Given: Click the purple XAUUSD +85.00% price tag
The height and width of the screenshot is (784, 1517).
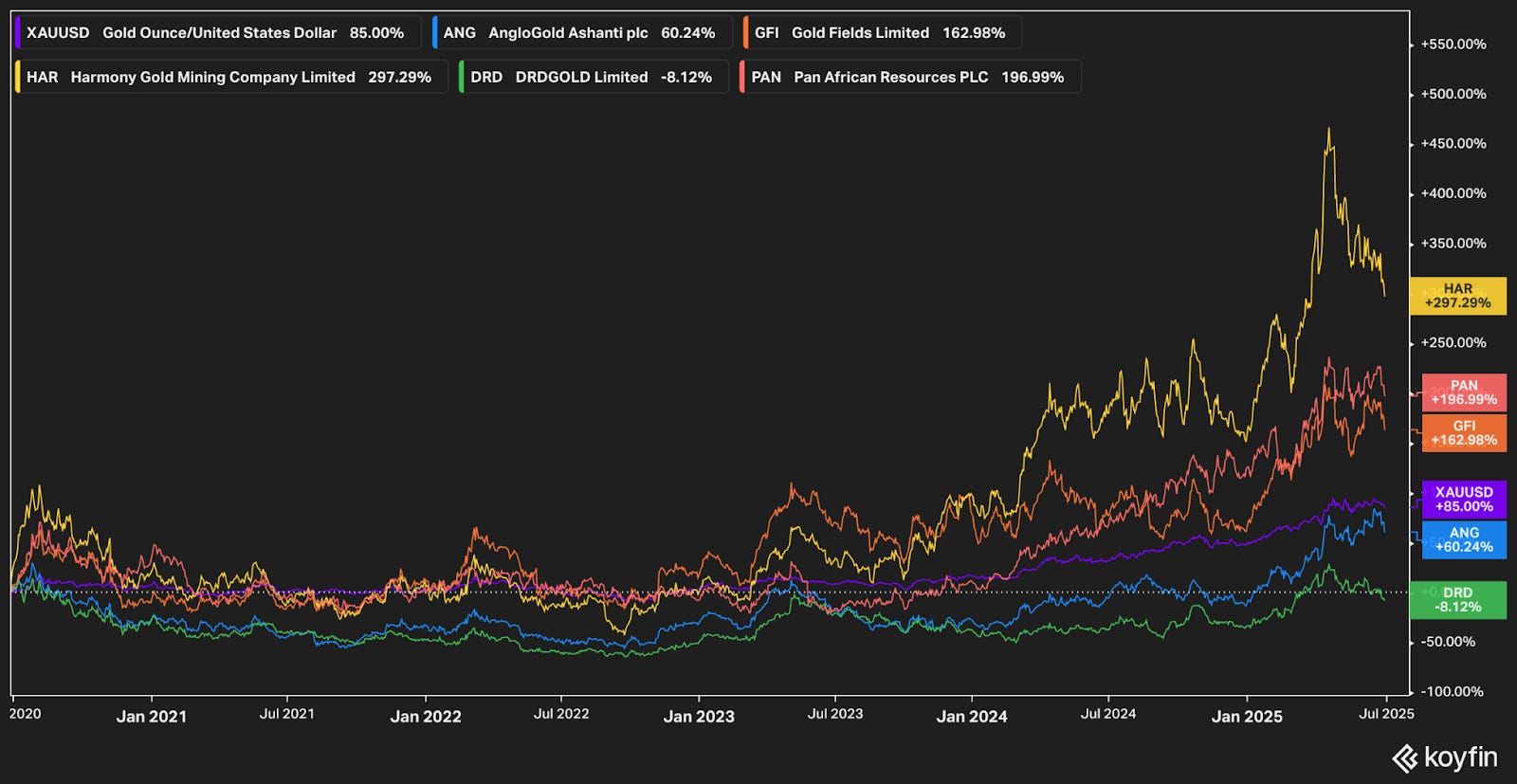Looking at the screenshot, I should tap(1464, 500).
